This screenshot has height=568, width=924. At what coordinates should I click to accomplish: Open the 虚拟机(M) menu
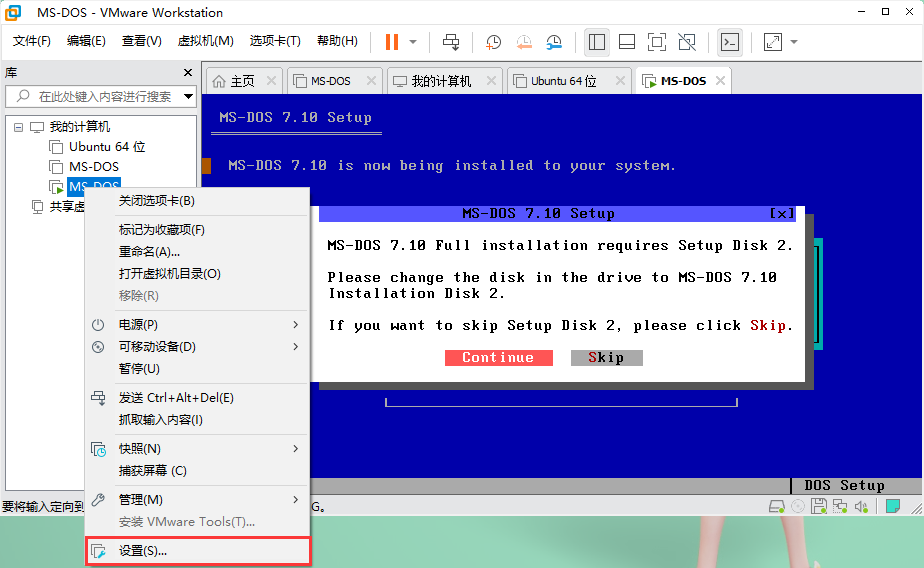[x=205, y=41]
